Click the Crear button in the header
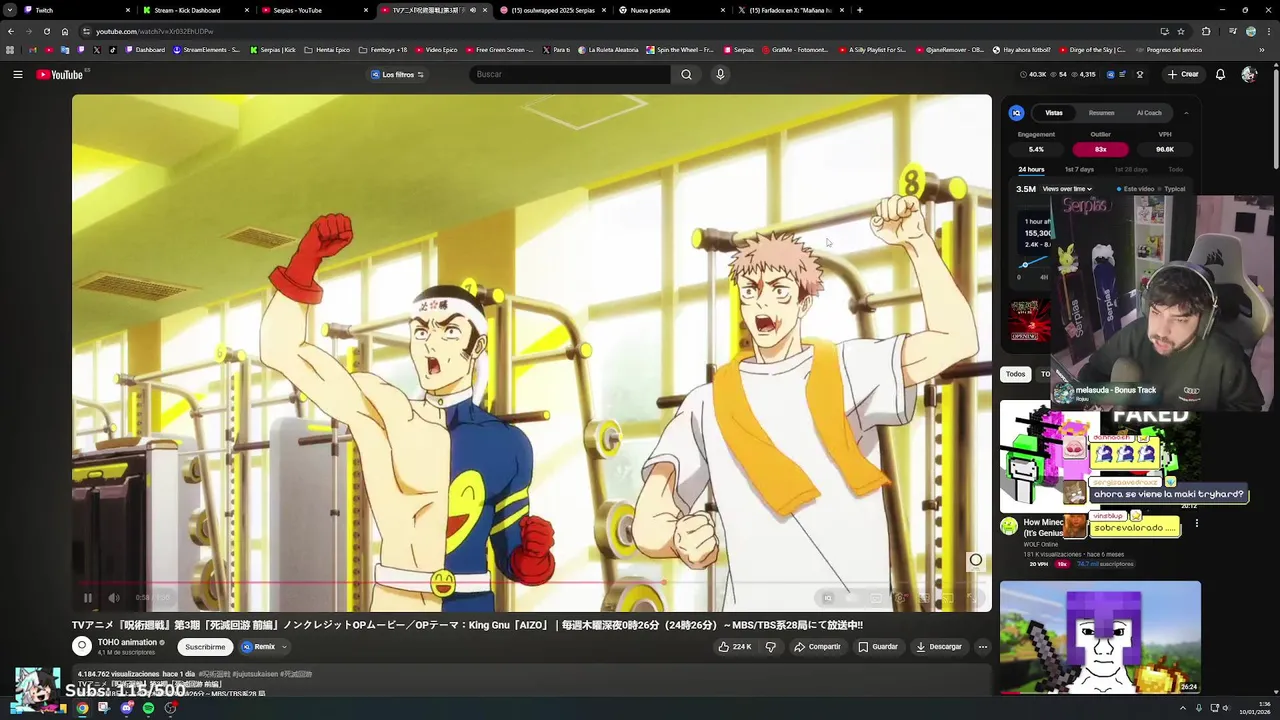 (1182, 74)
